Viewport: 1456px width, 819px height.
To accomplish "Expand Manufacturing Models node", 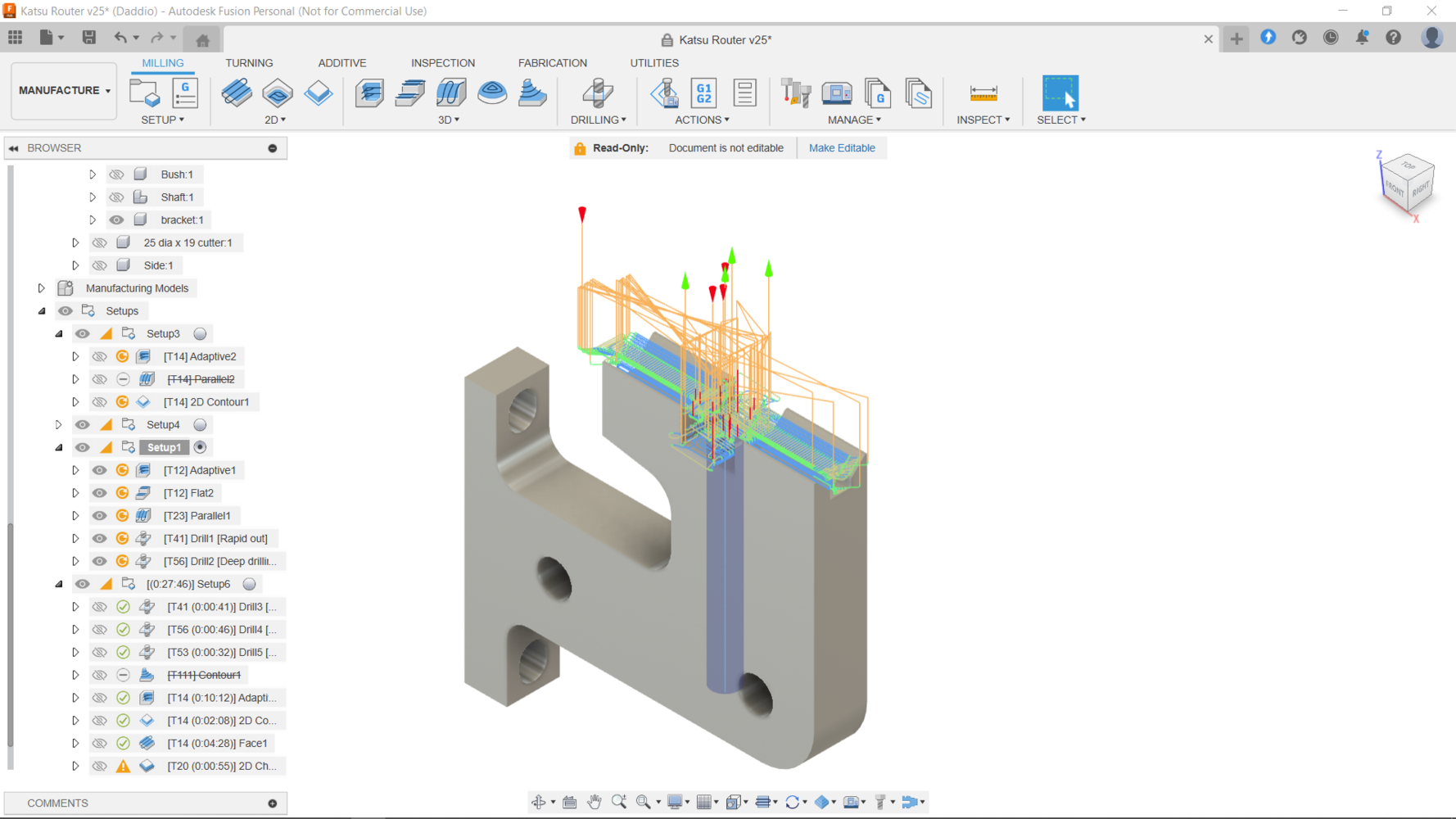I will pyautogui.click(x=41, y=288).
